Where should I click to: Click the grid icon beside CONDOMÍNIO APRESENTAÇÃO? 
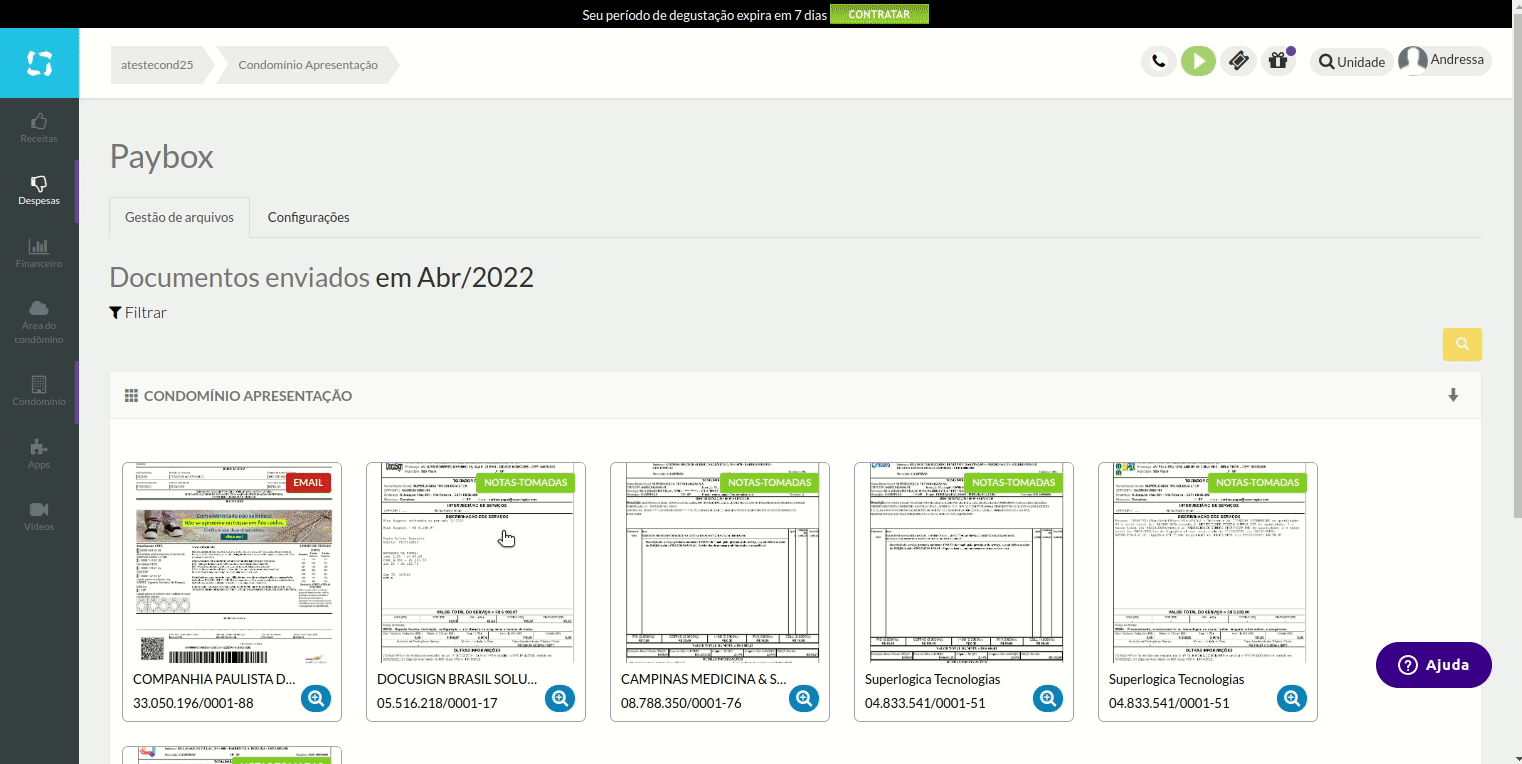coord(131,396)
